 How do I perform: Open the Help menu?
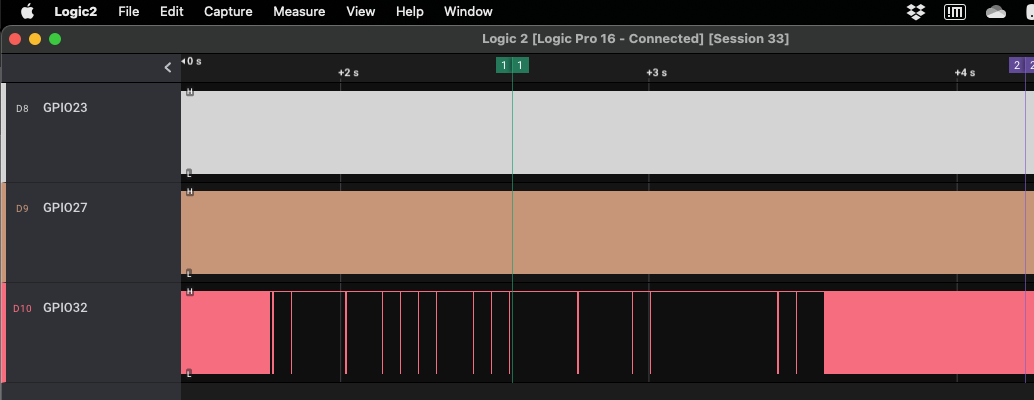[410, 12]
